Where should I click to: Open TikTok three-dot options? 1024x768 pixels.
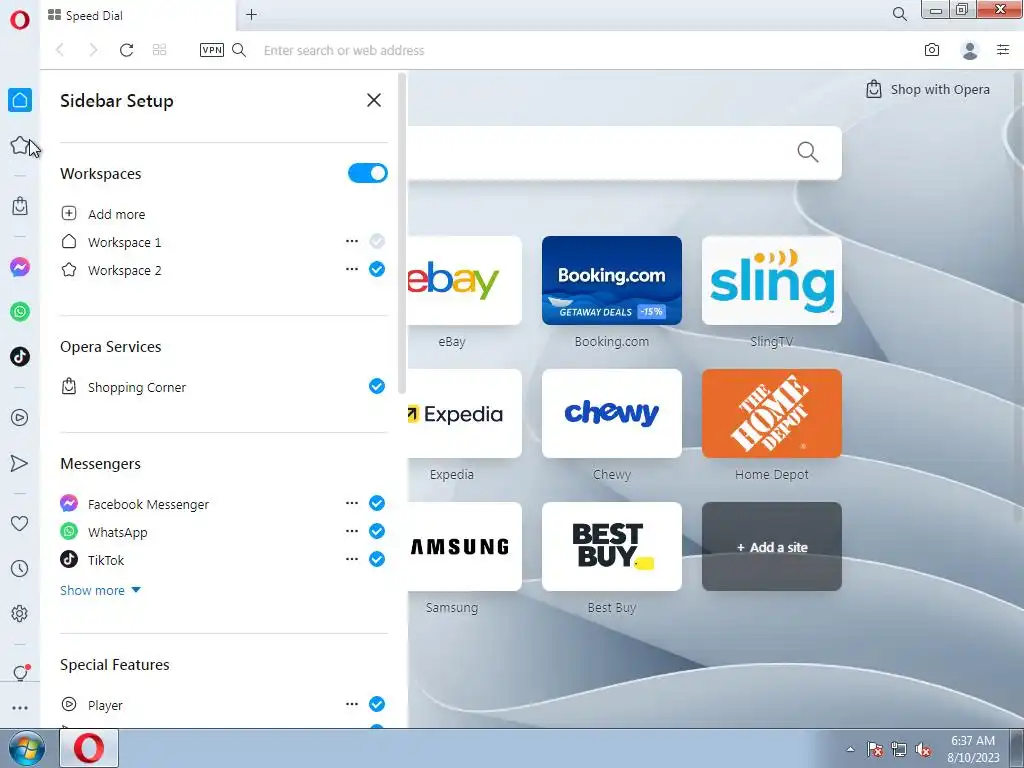(x=351, y=559)
